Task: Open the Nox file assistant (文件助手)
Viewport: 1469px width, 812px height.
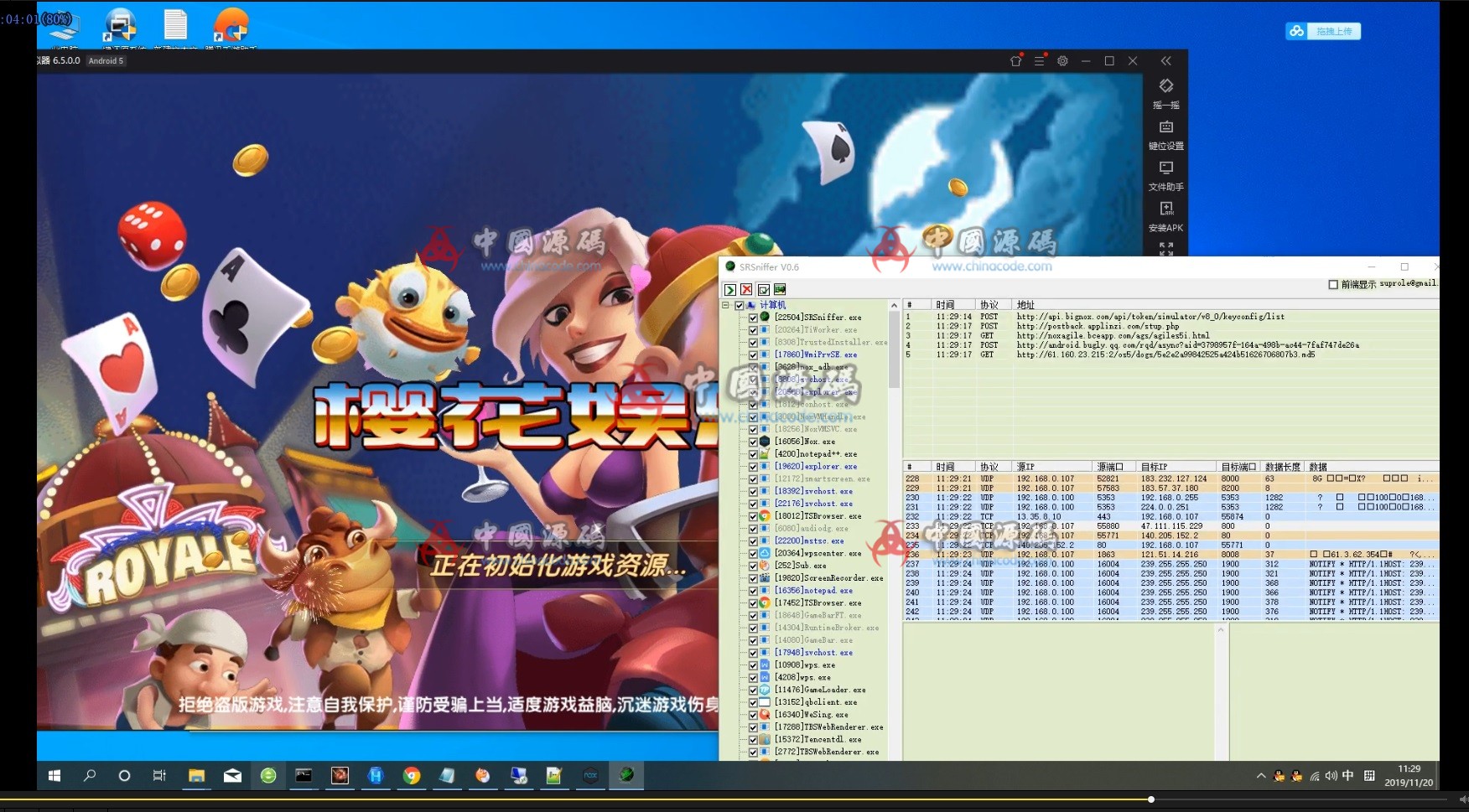Action: click(x=1165, y=176)
